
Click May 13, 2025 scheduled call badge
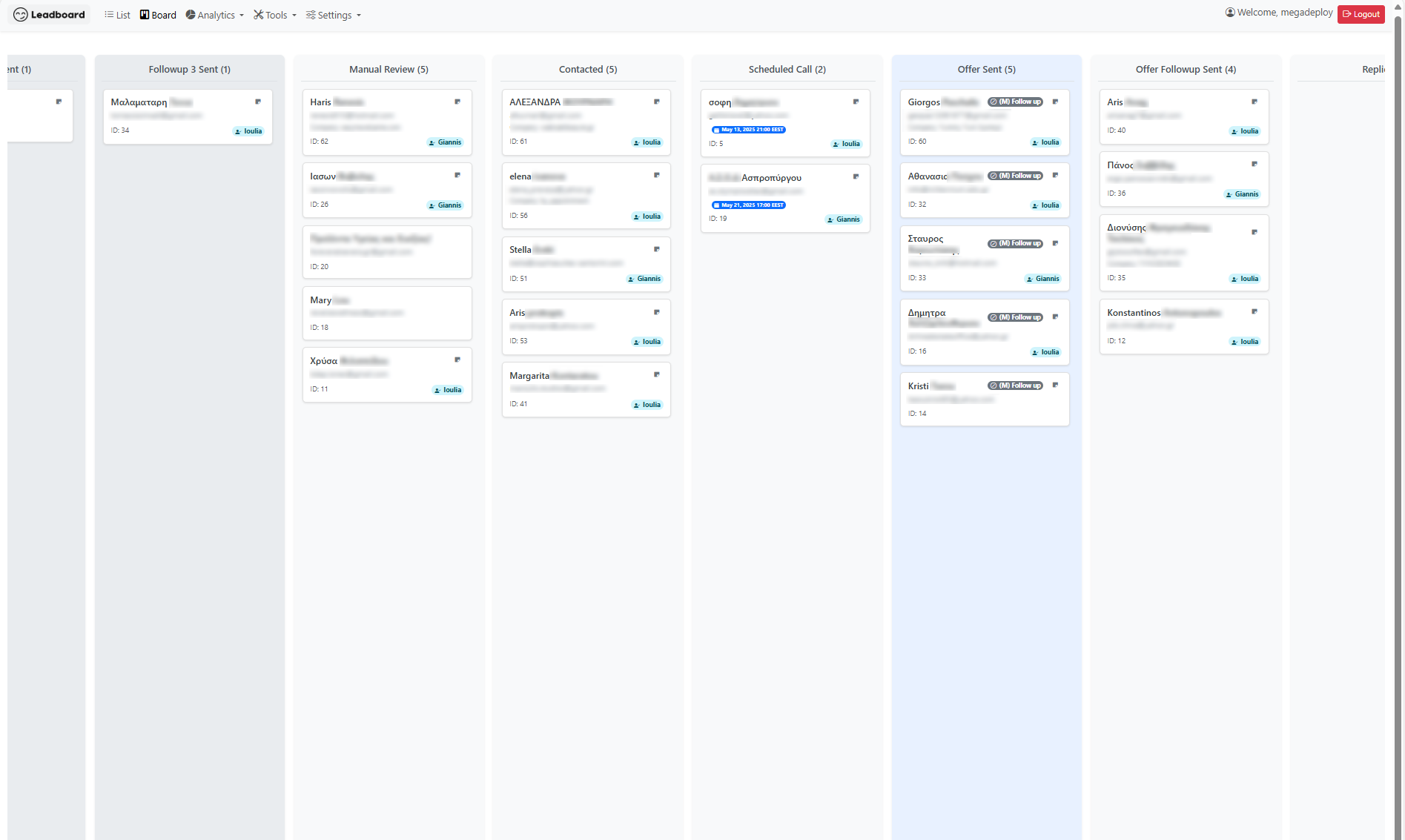click(749, 130)
